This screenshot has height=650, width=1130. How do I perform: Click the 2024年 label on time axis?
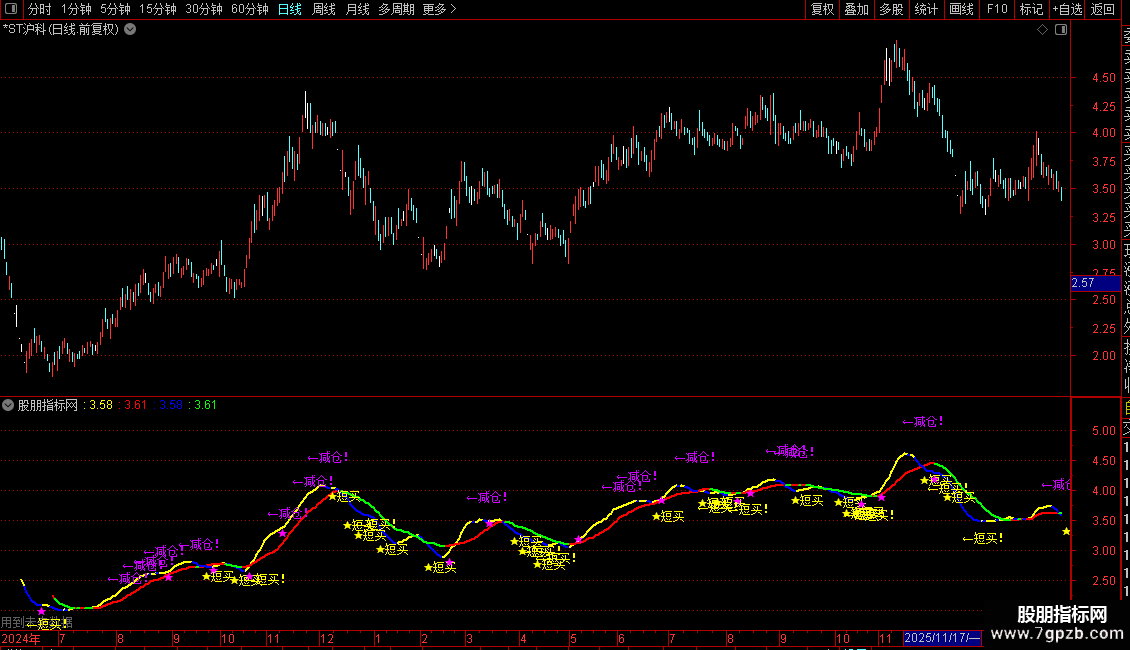pos(21,638)
